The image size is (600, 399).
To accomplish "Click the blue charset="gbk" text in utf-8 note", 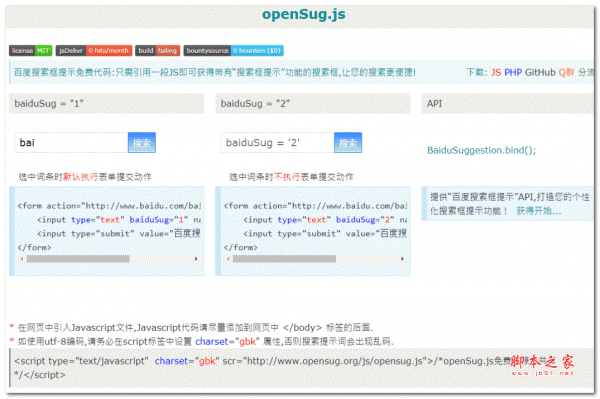I will click(x=227, y=342).
